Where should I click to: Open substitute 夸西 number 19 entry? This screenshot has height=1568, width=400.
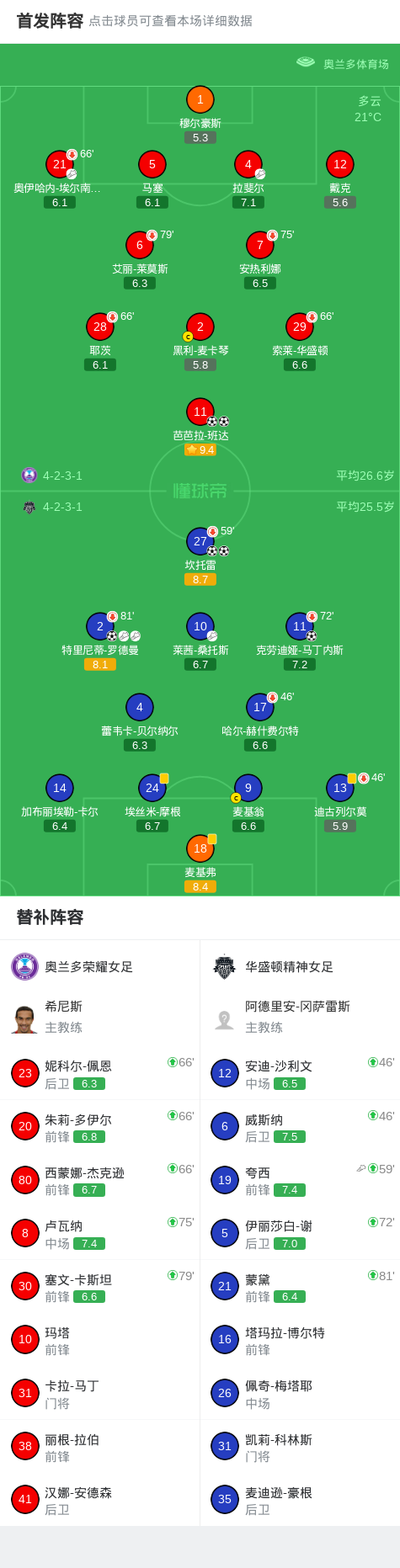pos(300,1180)
